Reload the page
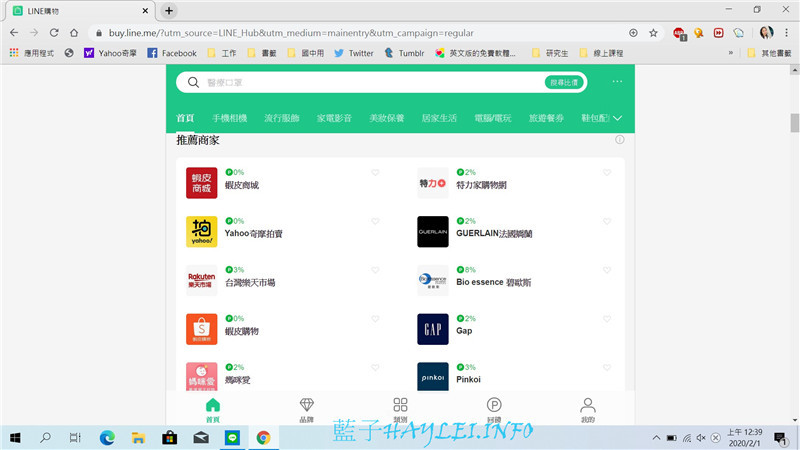 tap(54, 33)
